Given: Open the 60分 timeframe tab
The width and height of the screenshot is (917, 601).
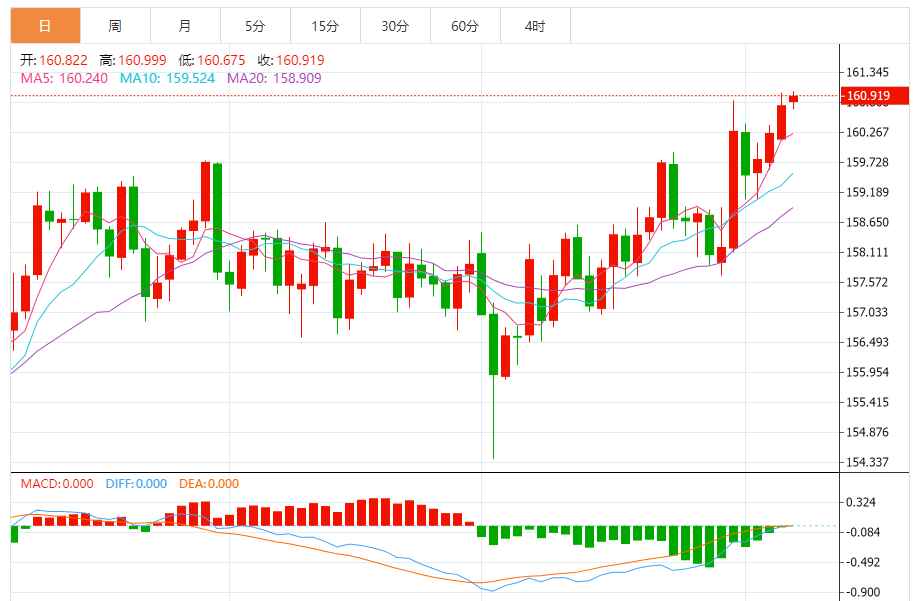Looking at the screenshot, I should coord(465,26).
